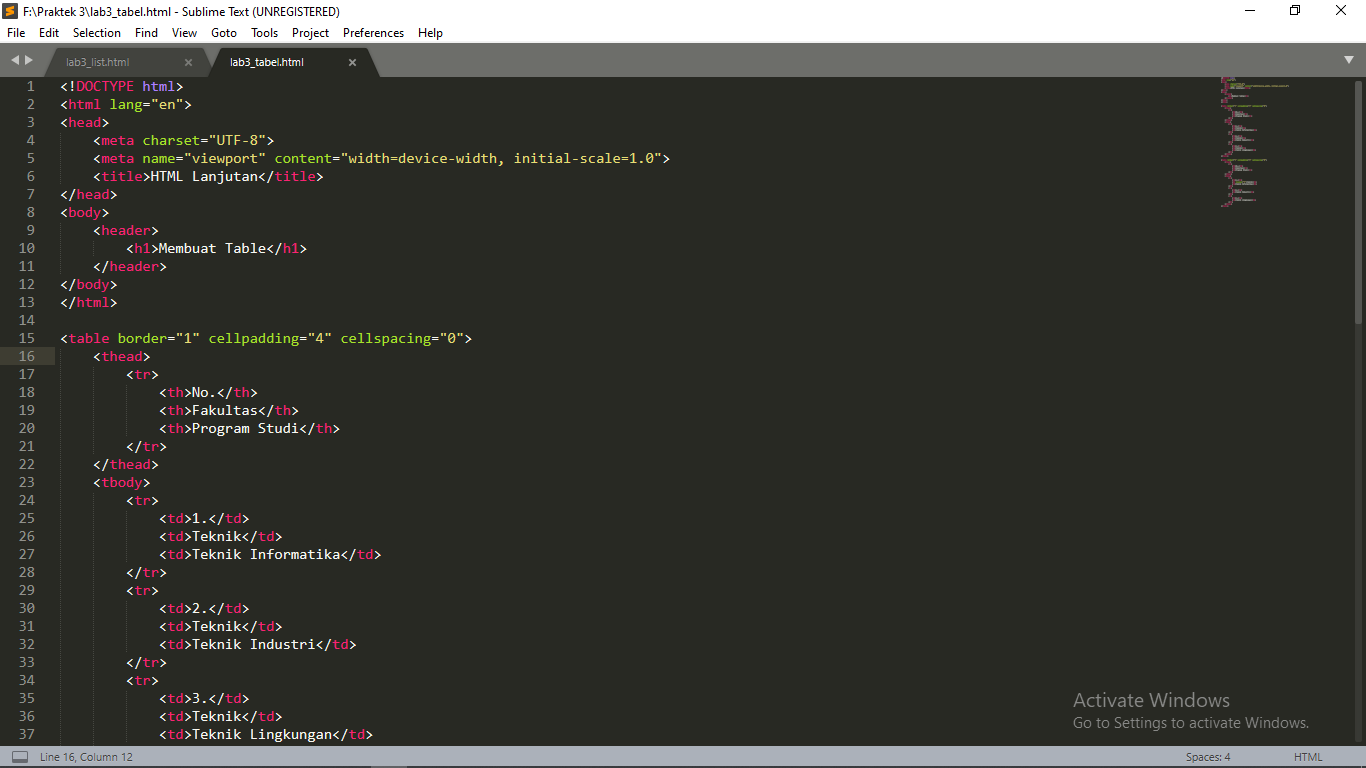This screenshot has height=768, width=1366.
Task: Open the Selection menu
Action: 96,33
